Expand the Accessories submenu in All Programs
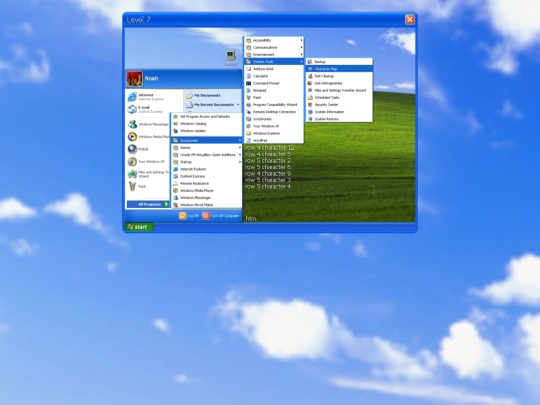 tap(207, 141)
